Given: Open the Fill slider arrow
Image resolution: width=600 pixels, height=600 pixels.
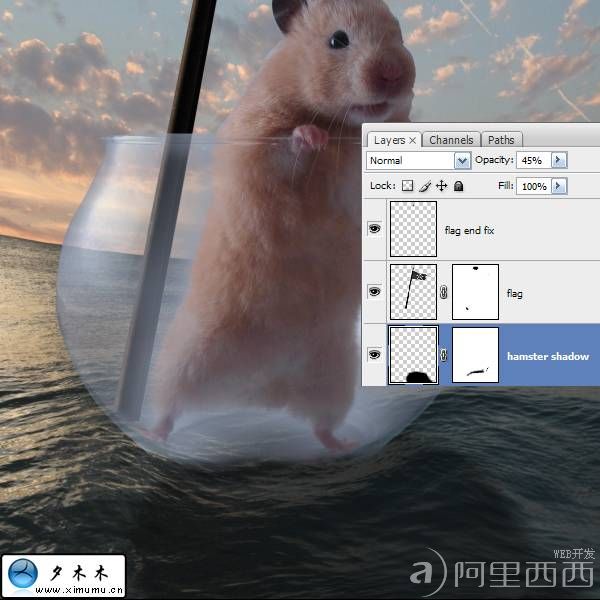Looking at the screenshot, I should coord(559,186).
